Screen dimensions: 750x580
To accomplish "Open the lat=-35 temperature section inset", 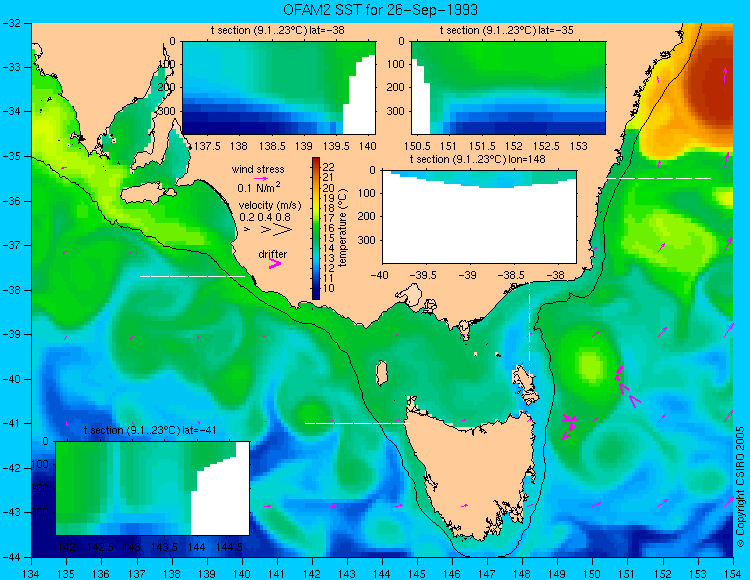I will [508, 88].
